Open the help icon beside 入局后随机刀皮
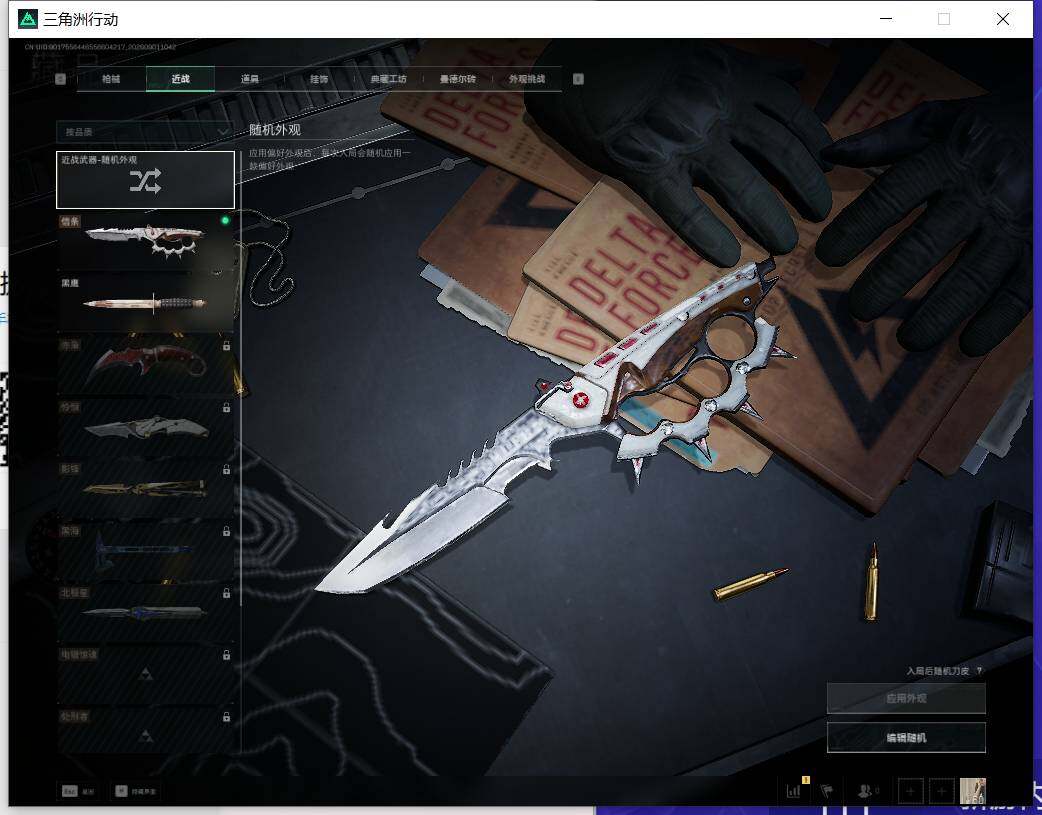The image size is (1042, 815). click(x=980, y=671)
